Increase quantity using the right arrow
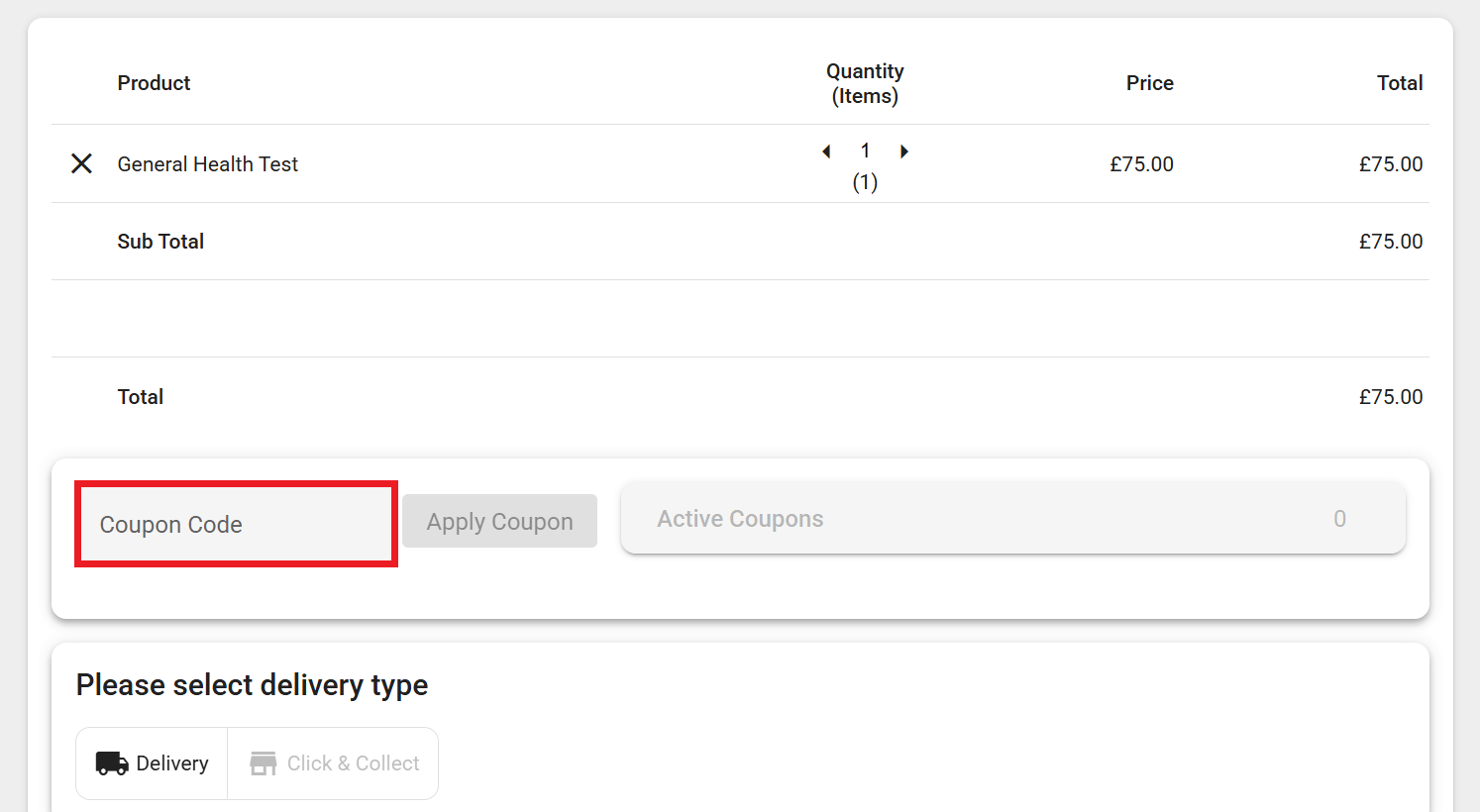Viewport: 1480px width, 812px height. [903, 152]
